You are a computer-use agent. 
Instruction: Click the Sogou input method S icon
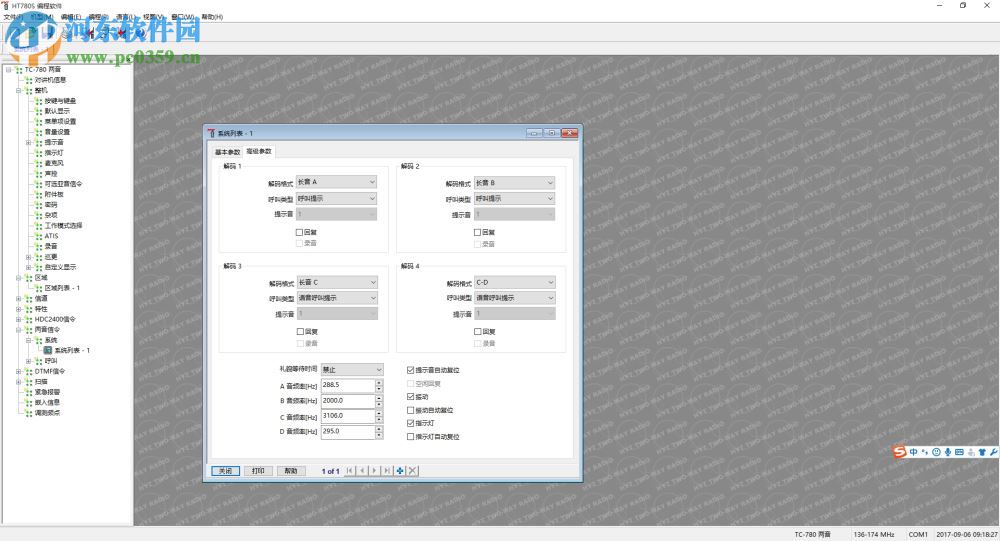point(899,452)
